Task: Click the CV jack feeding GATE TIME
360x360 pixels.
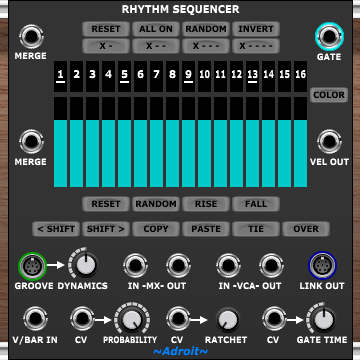Action: tap(274, 319)
